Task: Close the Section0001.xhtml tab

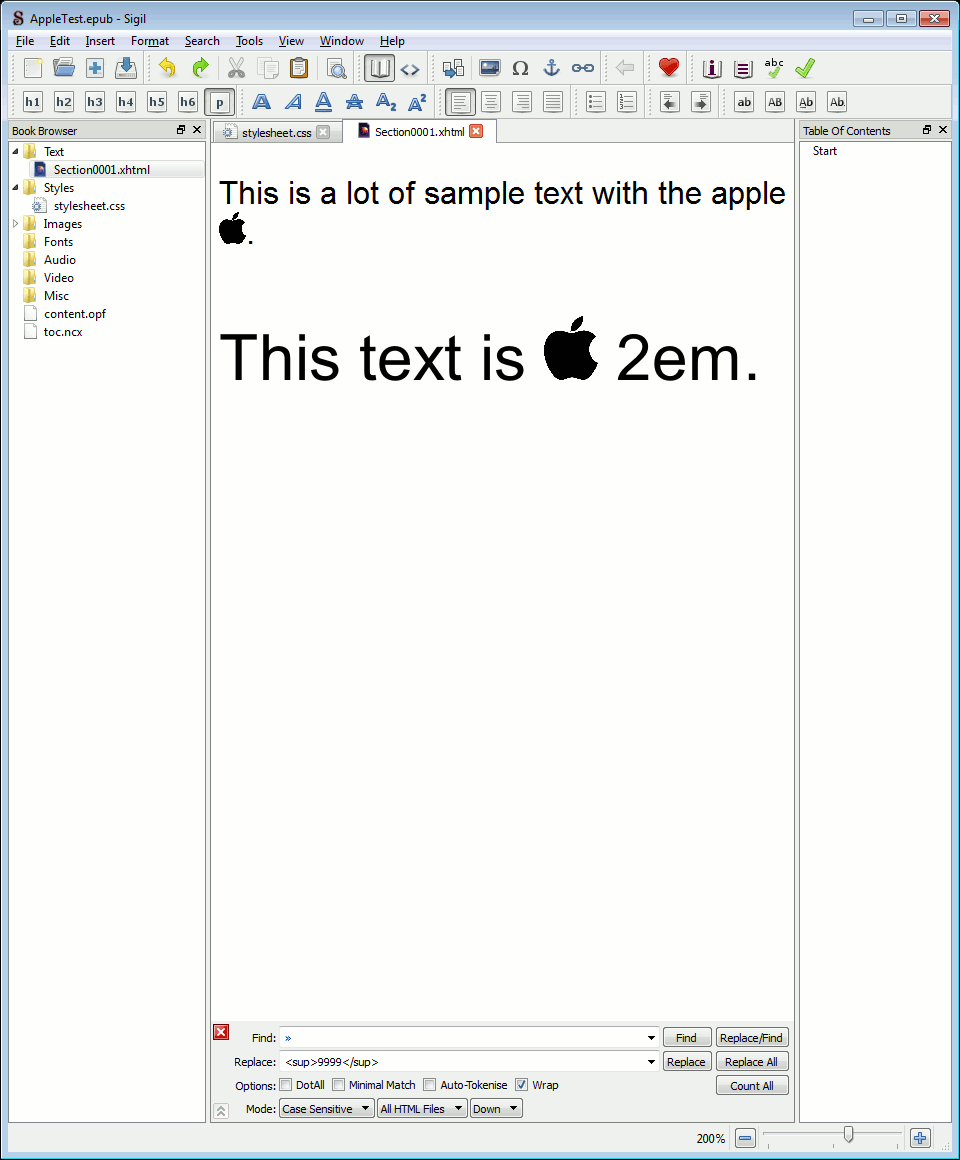Action: (476, 131)
